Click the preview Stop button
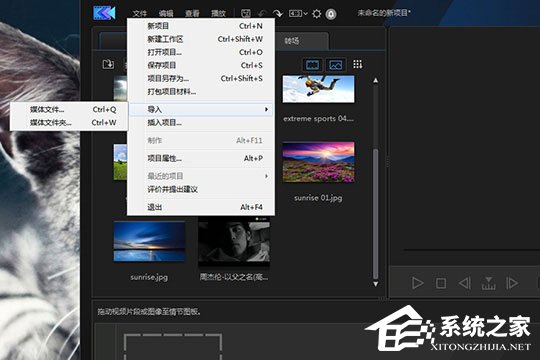Screen dimensions: 540x360 pyautogui.click(x=441, y=283)
